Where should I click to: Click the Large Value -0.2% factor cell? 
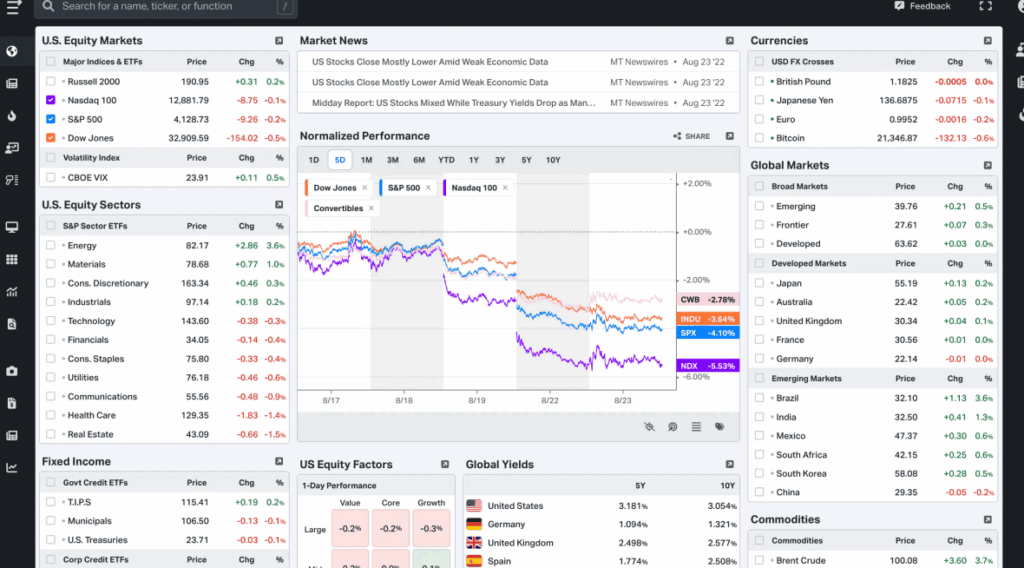point(350,528)
